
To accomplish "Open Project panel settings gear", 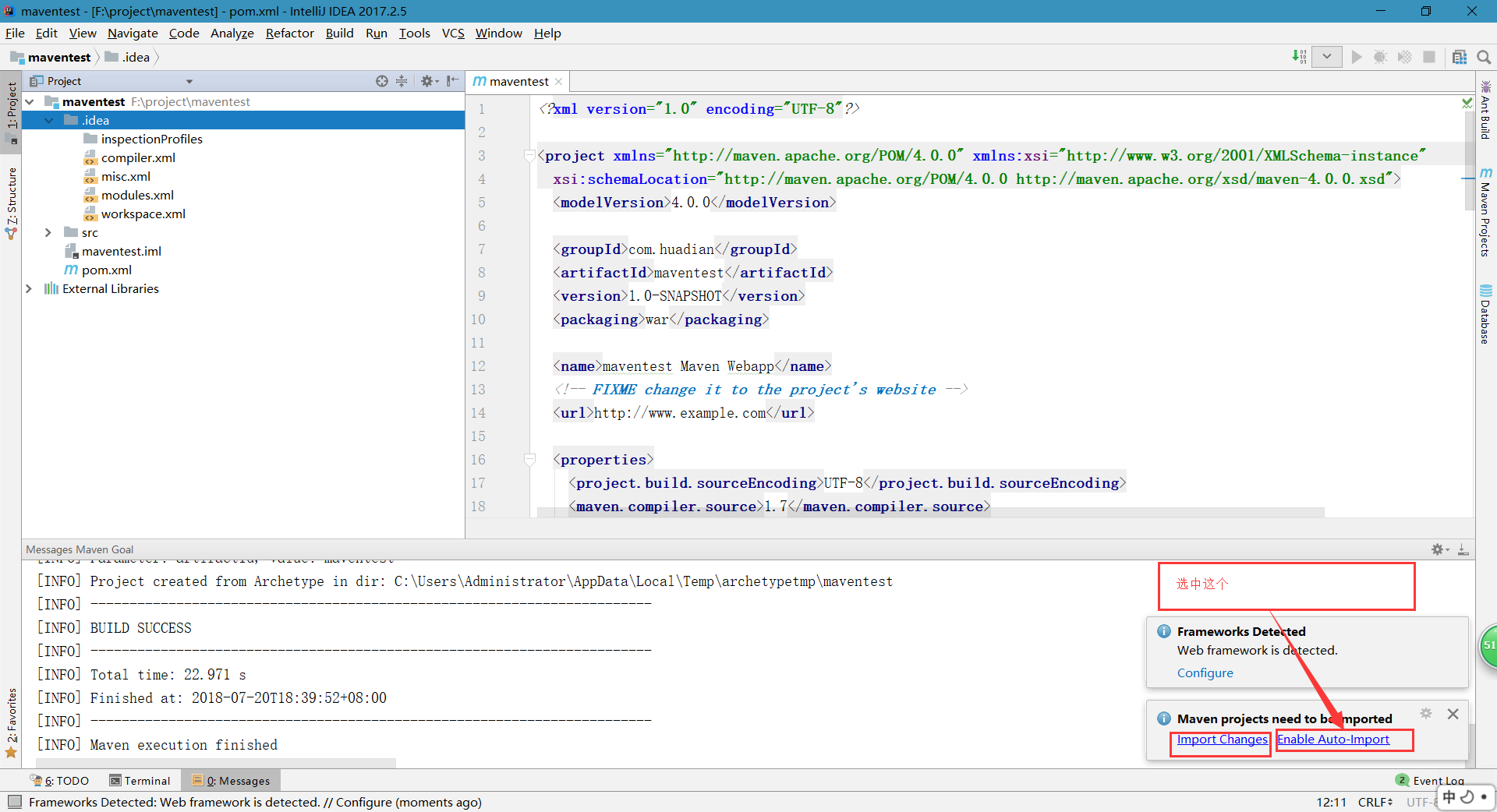I will pos(429,81).
